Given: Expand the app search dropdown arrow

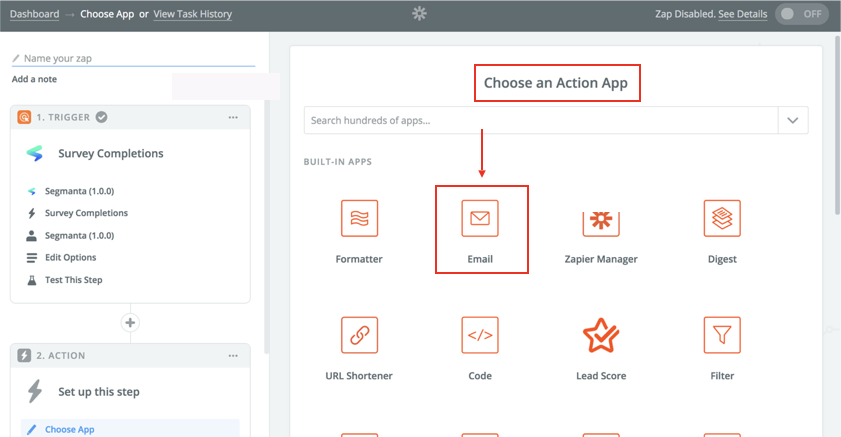Looking at the screenshot, I should [793, 120].
